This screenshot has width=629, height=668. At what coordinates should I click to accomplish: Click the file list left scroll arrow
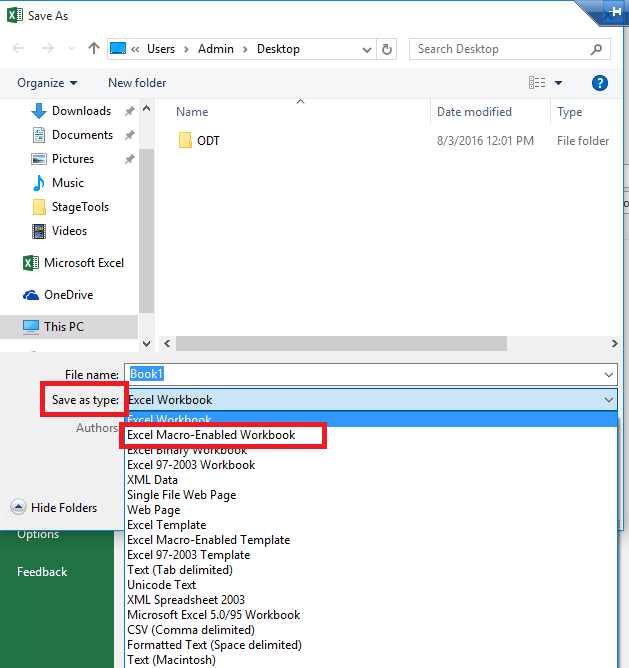[167, 343]
